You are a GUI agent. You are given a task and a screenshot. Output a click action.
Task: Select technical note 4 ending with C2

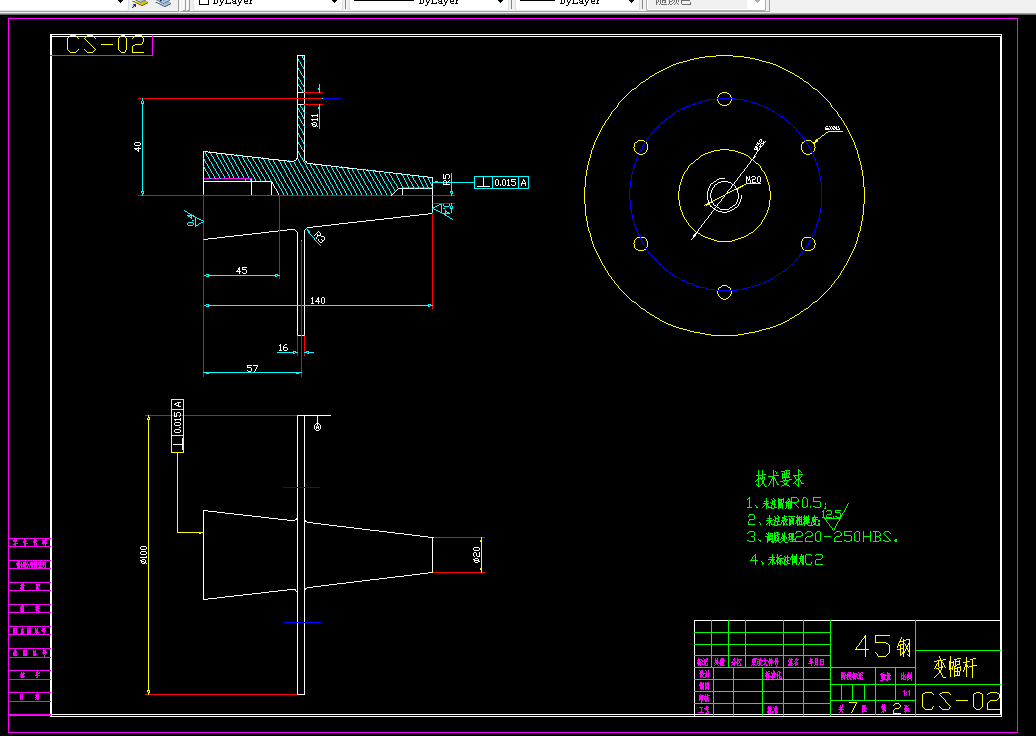pos(787,560)
